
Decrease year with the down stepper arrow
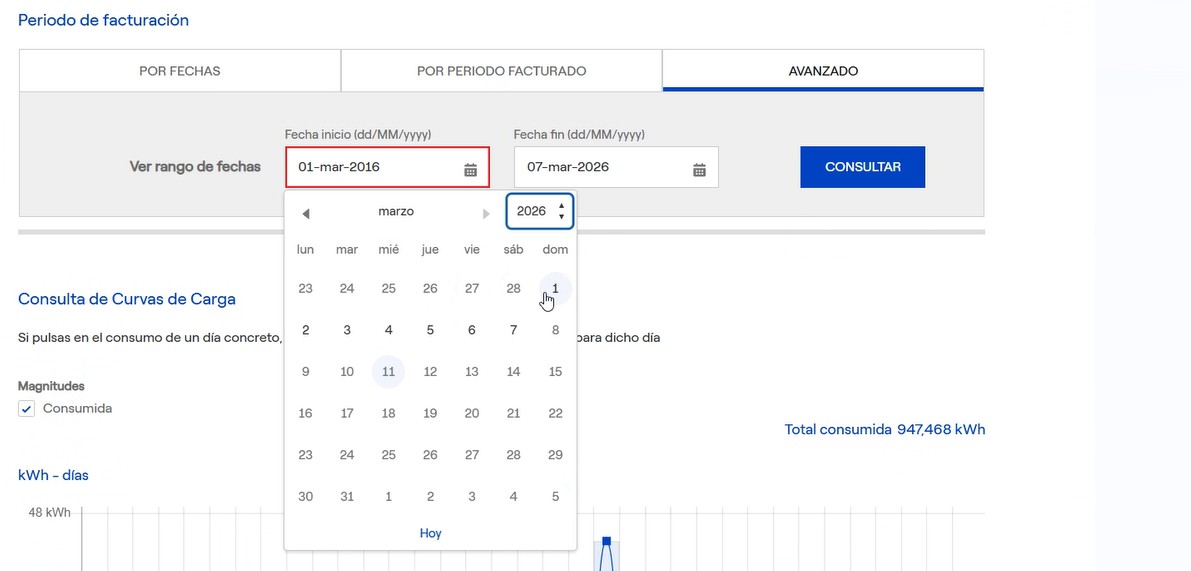pyautogui.click(x=561, y=217)
